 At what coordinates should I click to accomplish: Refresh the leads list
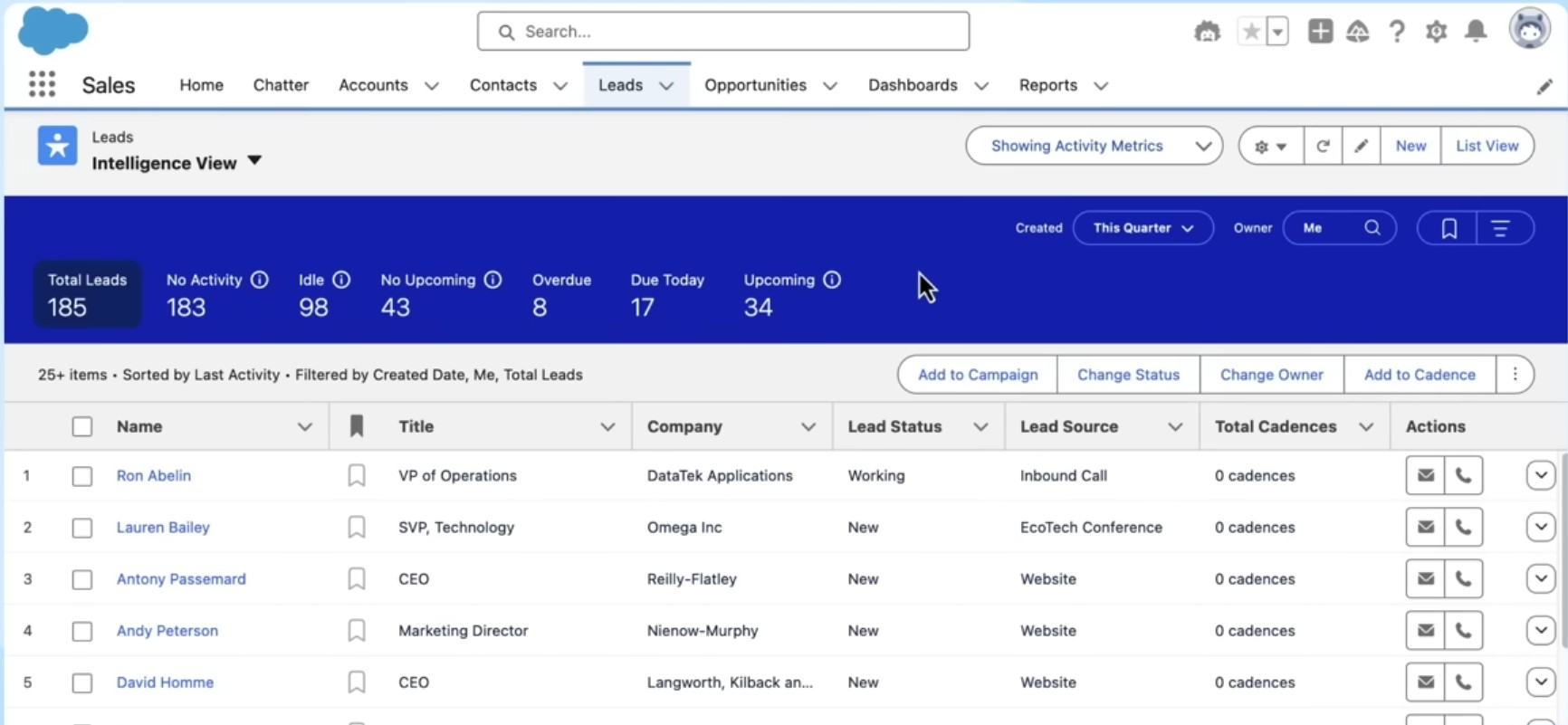[1323, 146]
